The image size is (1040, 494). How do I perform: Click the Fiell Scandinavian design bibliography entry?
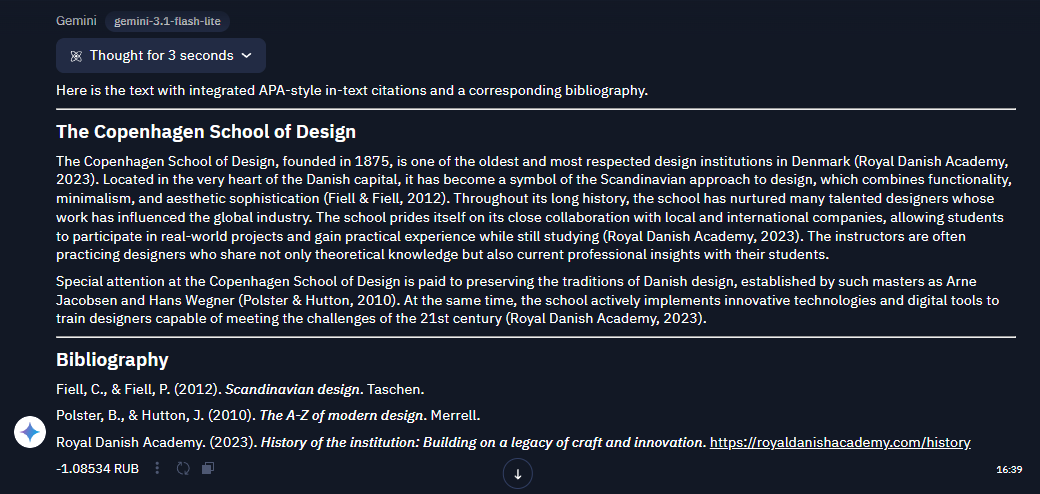240,389
